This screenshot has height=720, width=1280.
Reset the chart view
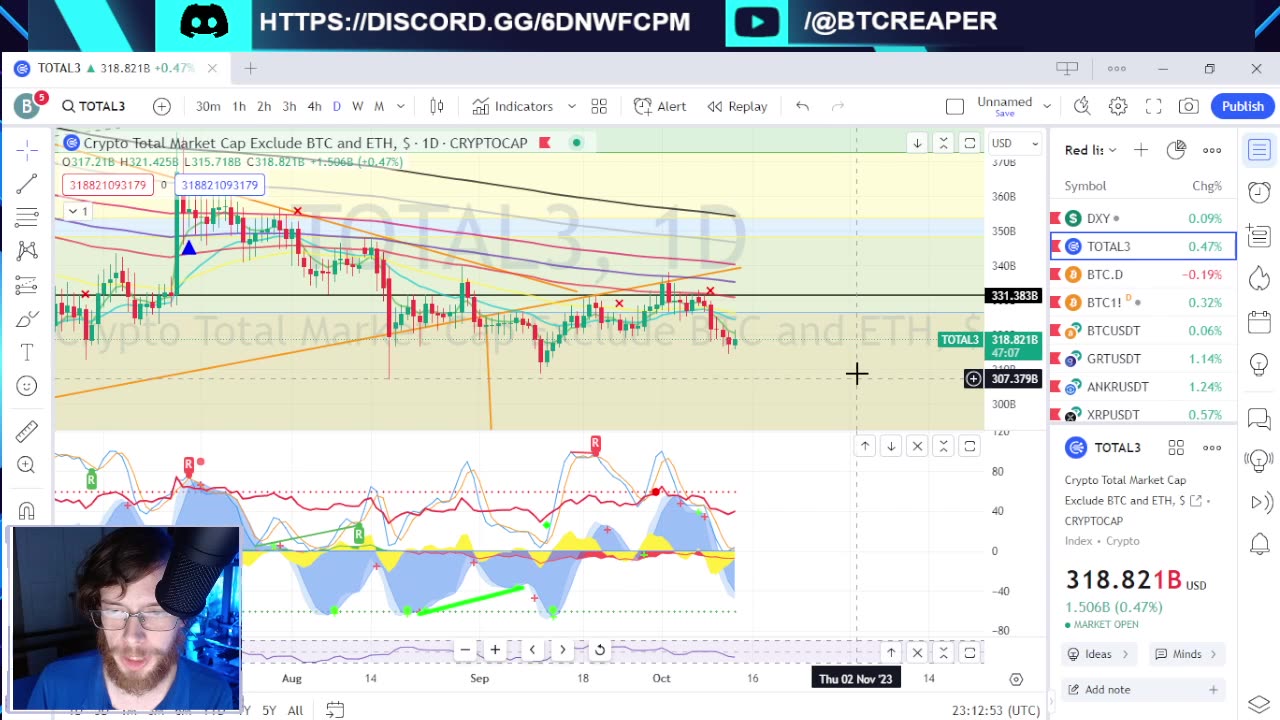coord(599,650)
